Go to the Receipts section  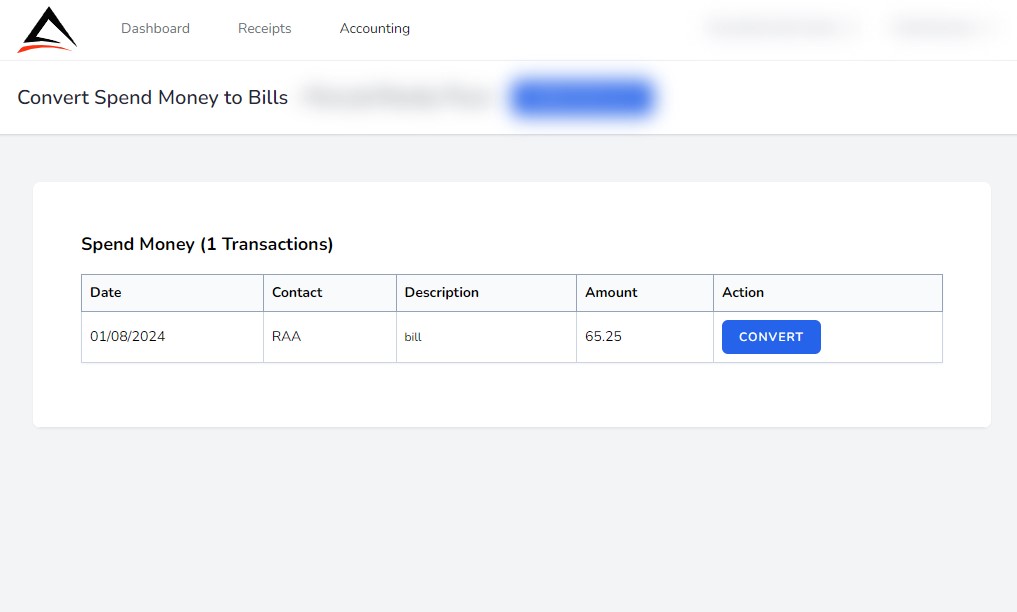(265, 29)
